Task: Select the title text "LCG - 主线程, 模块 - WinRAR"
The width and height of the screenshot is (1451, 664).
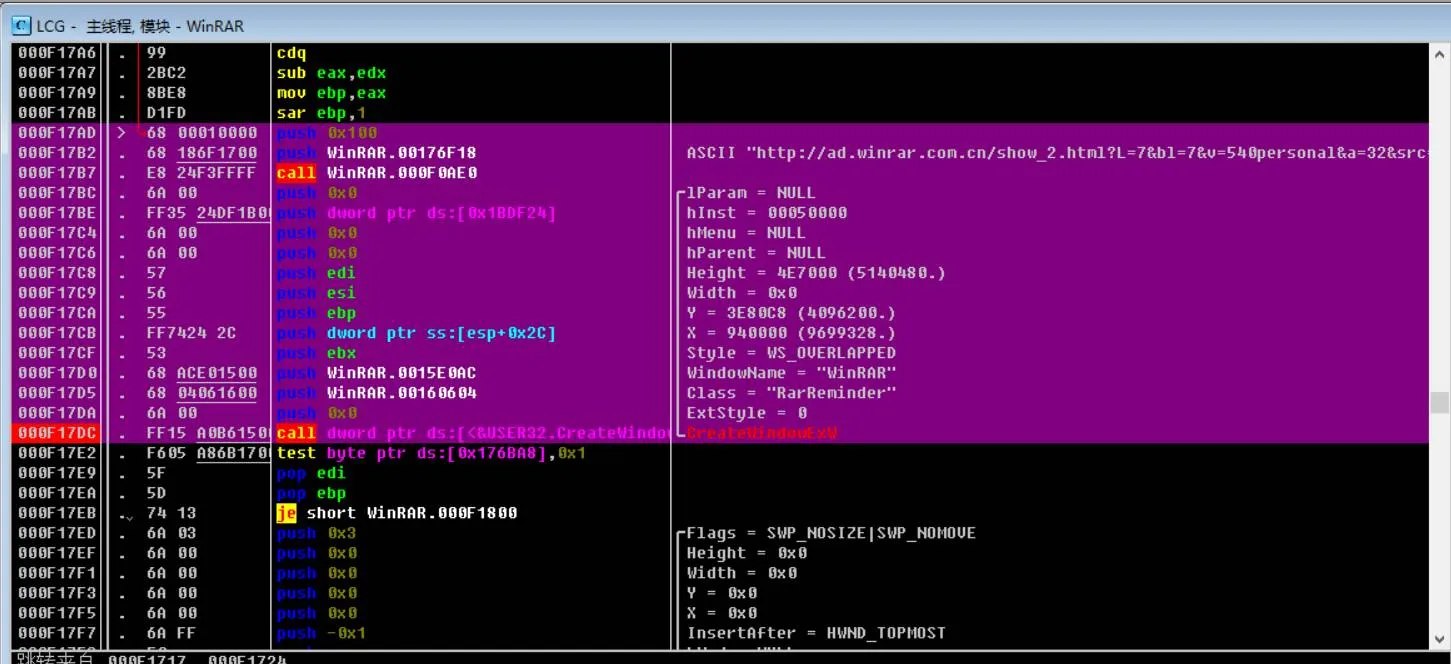Action: pyautogui.click(x=140, y=26)
